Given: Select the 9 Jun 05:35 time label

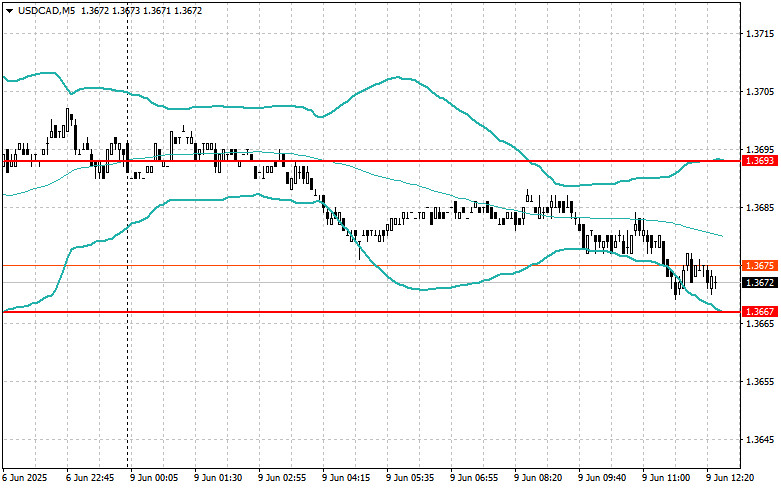Looking at the screenshot, I should [410, 478].
